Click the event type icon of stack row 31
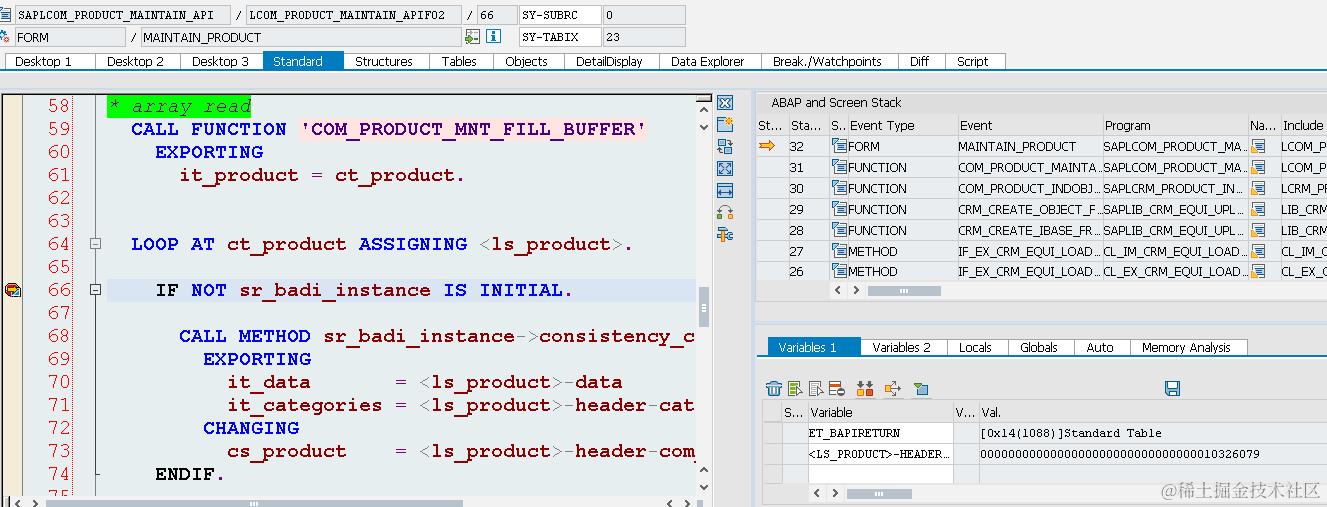Image resolution: width=1327 pixels, height=507 pixels. click(x=839, y=167)
